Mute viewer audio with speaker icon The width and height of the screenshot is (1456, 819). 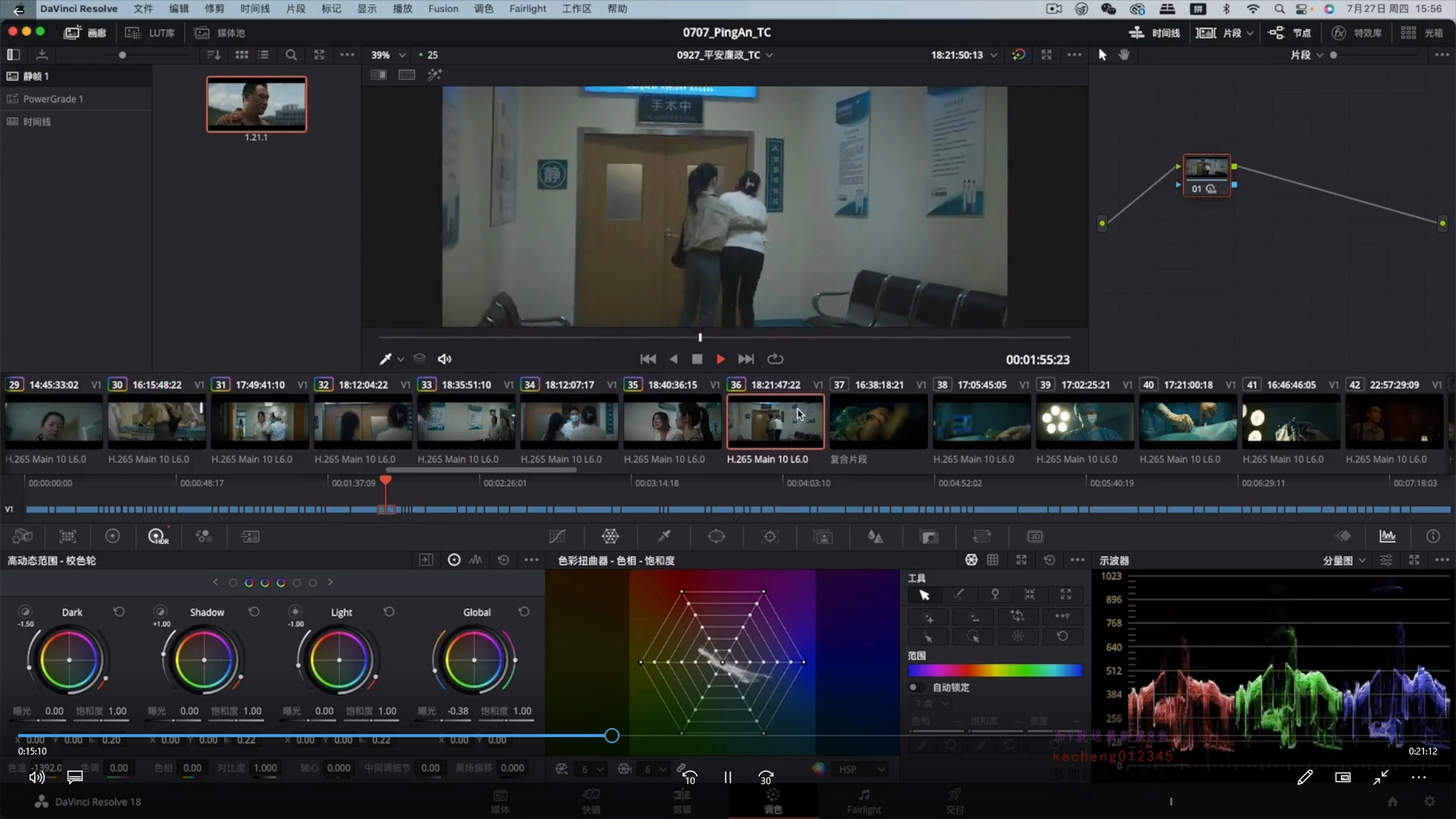(x=445, y=359)
